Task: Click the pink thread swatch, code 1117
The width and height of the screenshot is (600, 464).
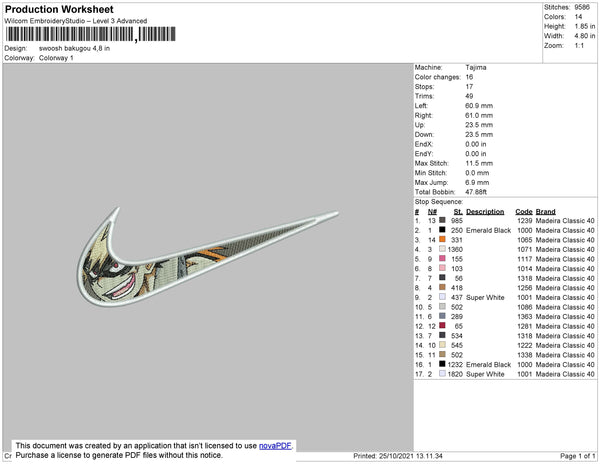Action: tap(442, 259)
